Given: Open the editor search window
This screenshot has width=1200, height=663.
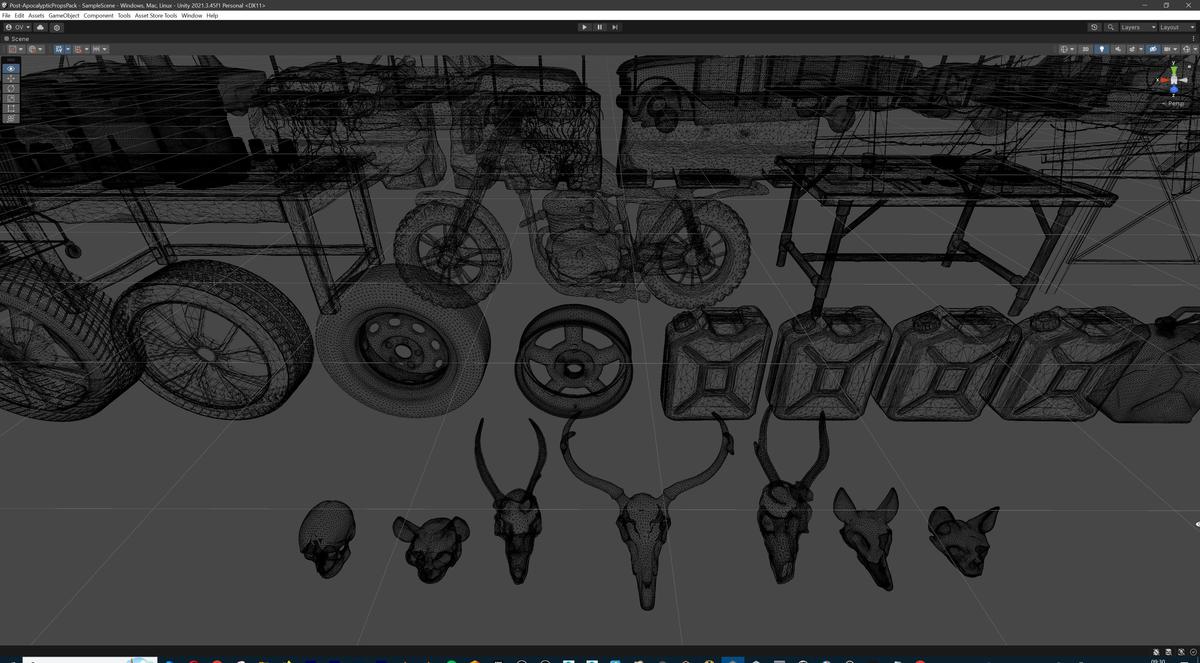Looking at the screenshot, I should pyautogui.click(x=1110, y=27).
